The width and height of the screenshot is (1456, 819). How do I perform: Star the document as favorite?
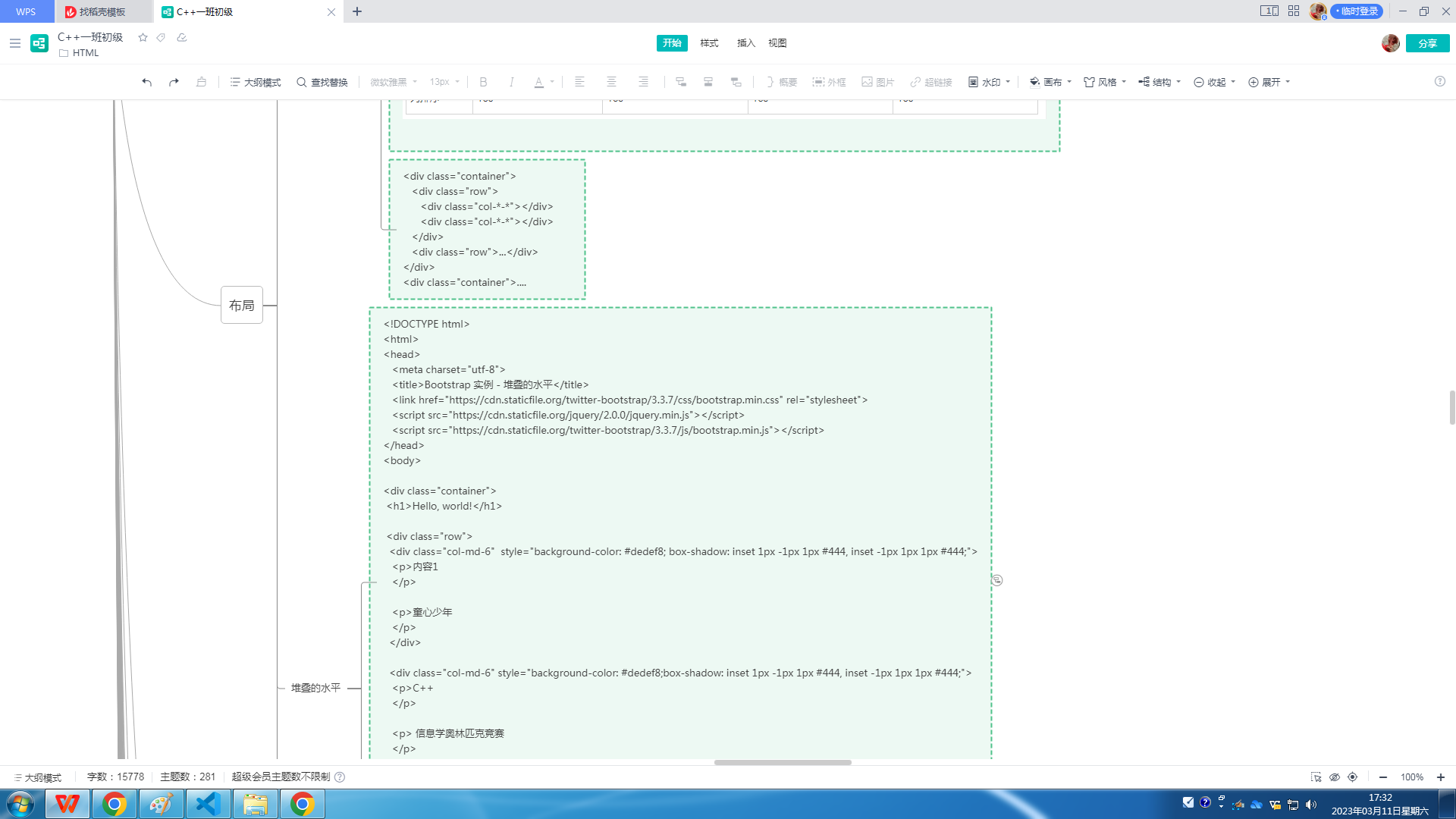143,37
